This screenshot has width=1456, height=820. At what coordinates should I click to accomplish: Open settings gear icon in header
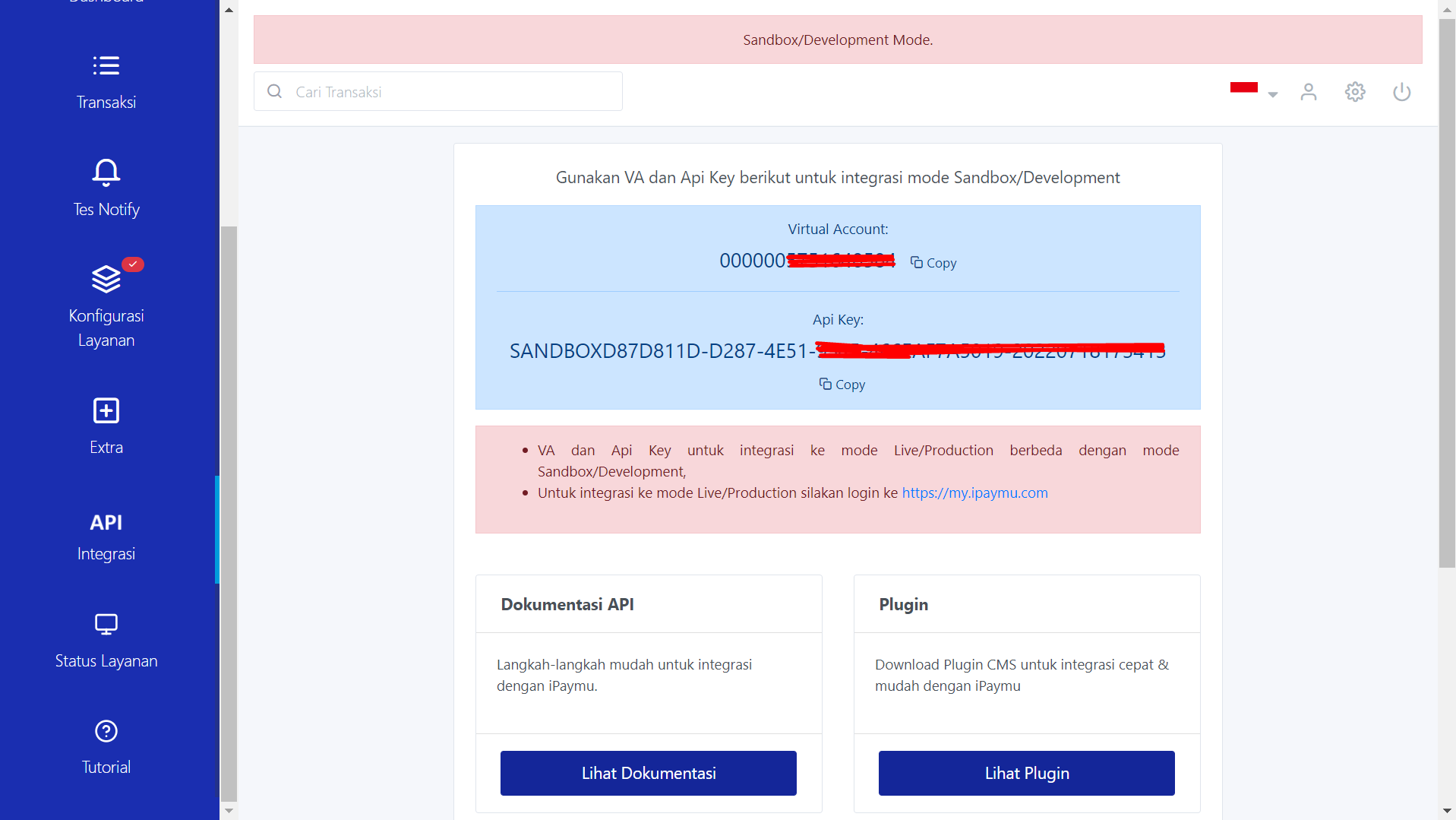(x=1355, y=92)
